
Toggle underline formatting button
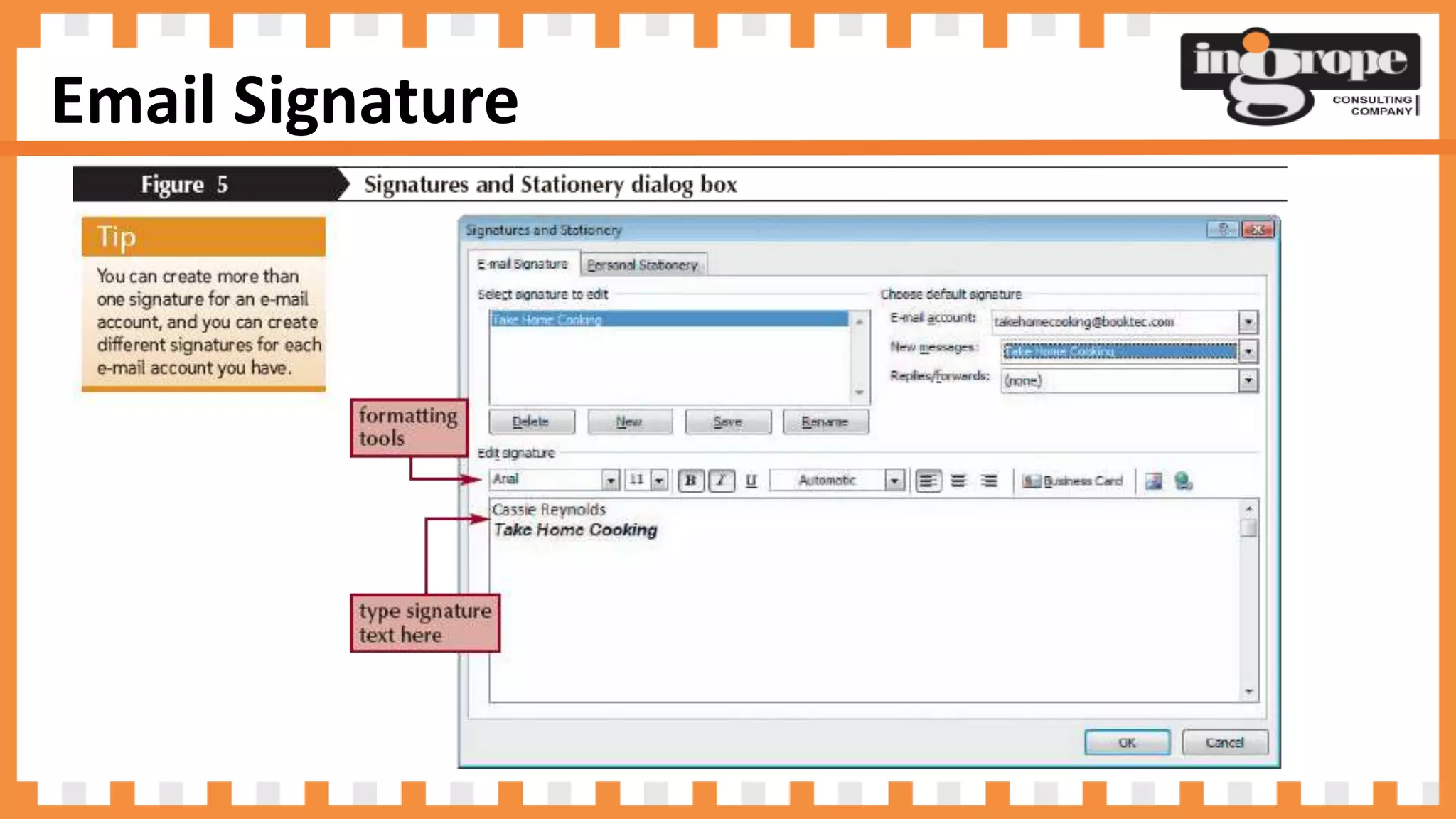click(x=751, y=481)
